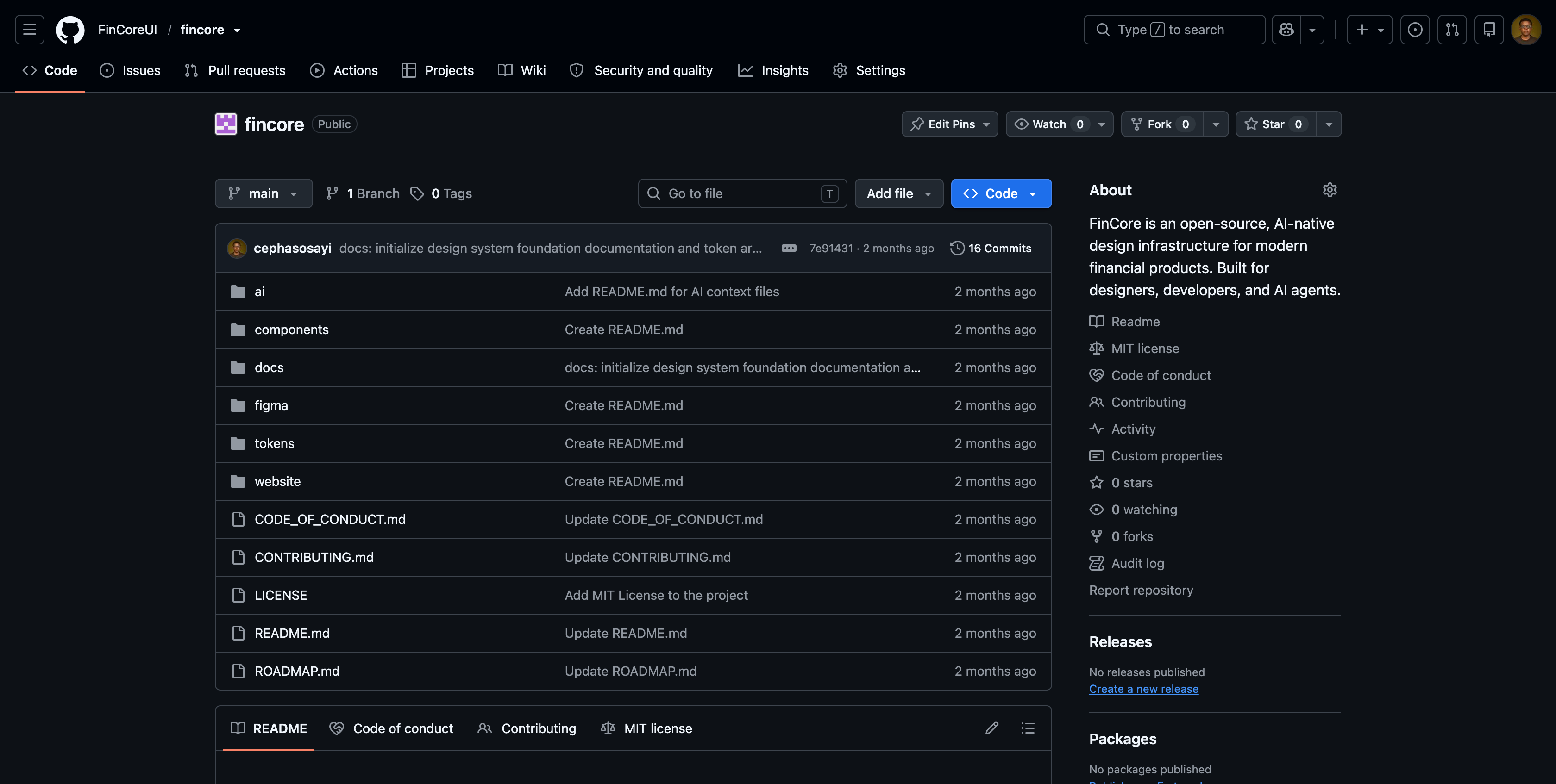View 0 Tags

point(441,193)
